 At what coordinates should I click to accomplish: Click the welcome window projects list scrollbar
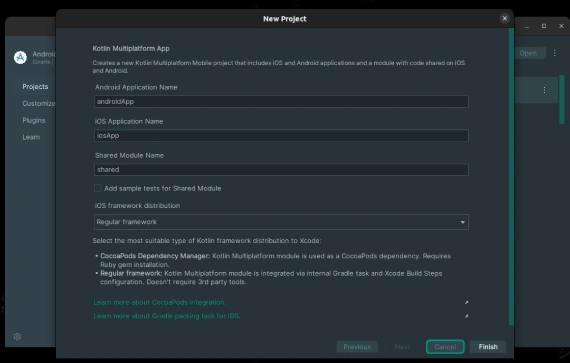tap(562, 99)
